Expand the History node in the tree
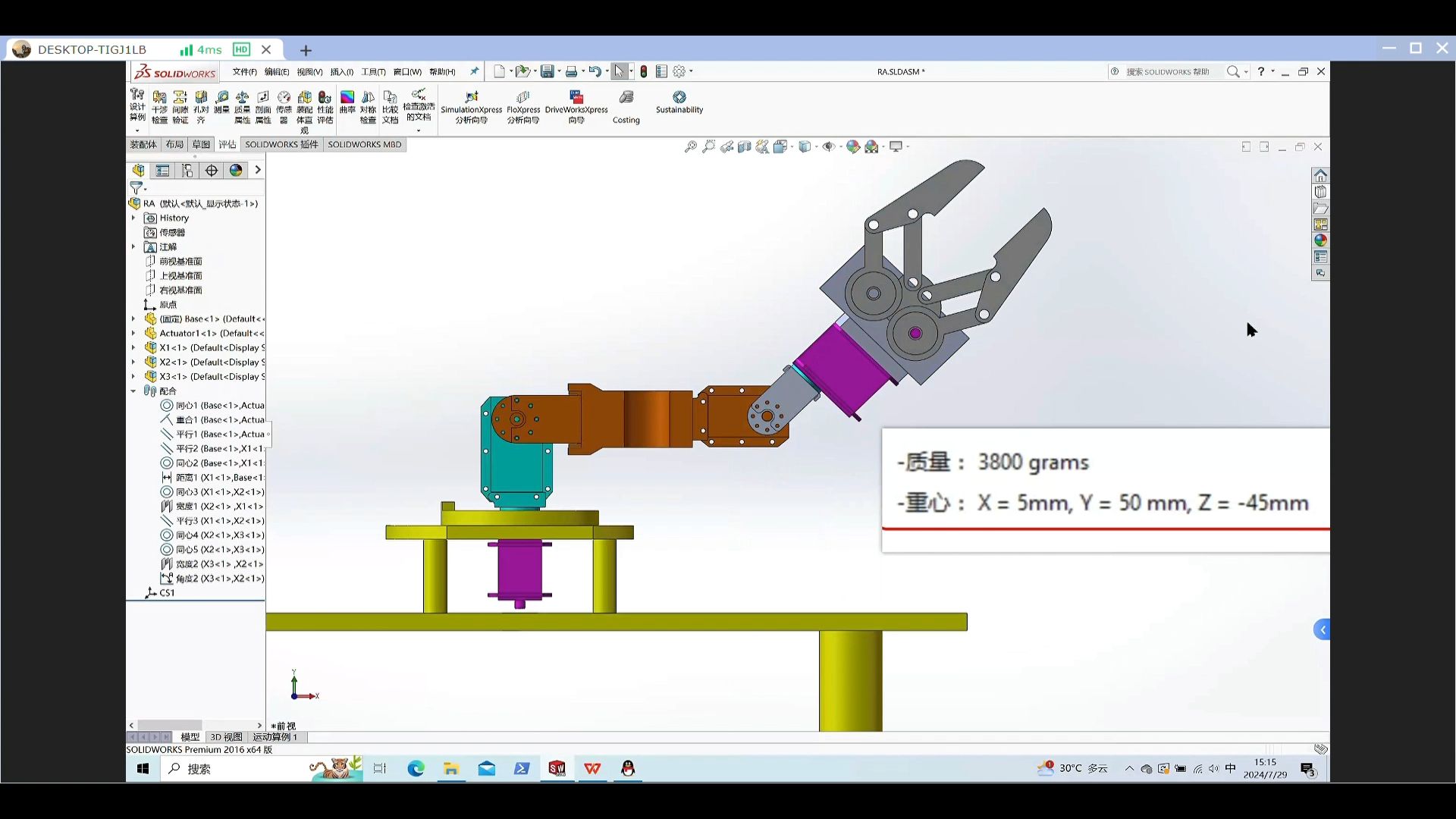1456x819 pixels. pos(133,218)
